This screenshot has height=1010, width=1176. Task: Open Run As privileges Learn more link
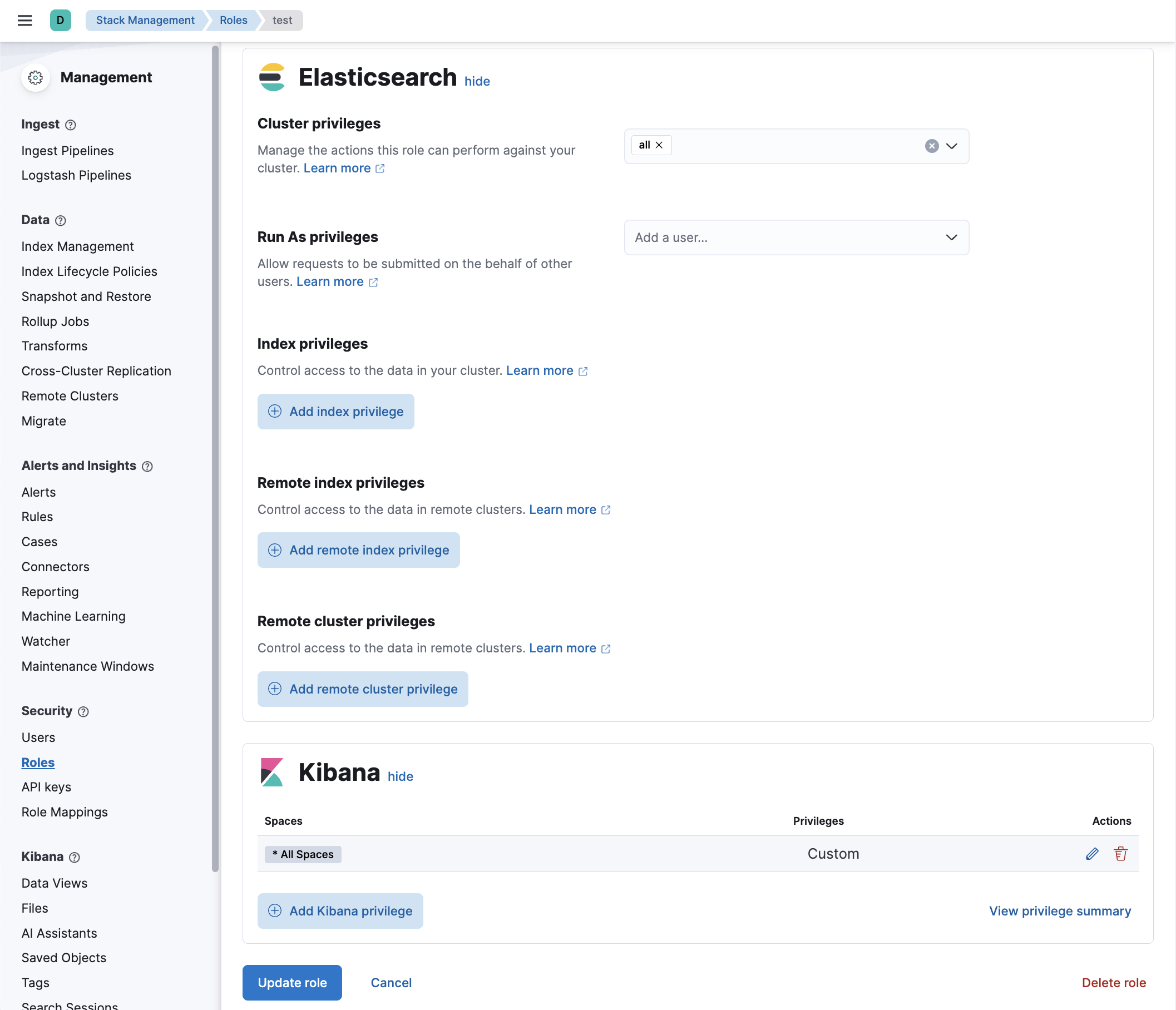[x=337, y=282]
